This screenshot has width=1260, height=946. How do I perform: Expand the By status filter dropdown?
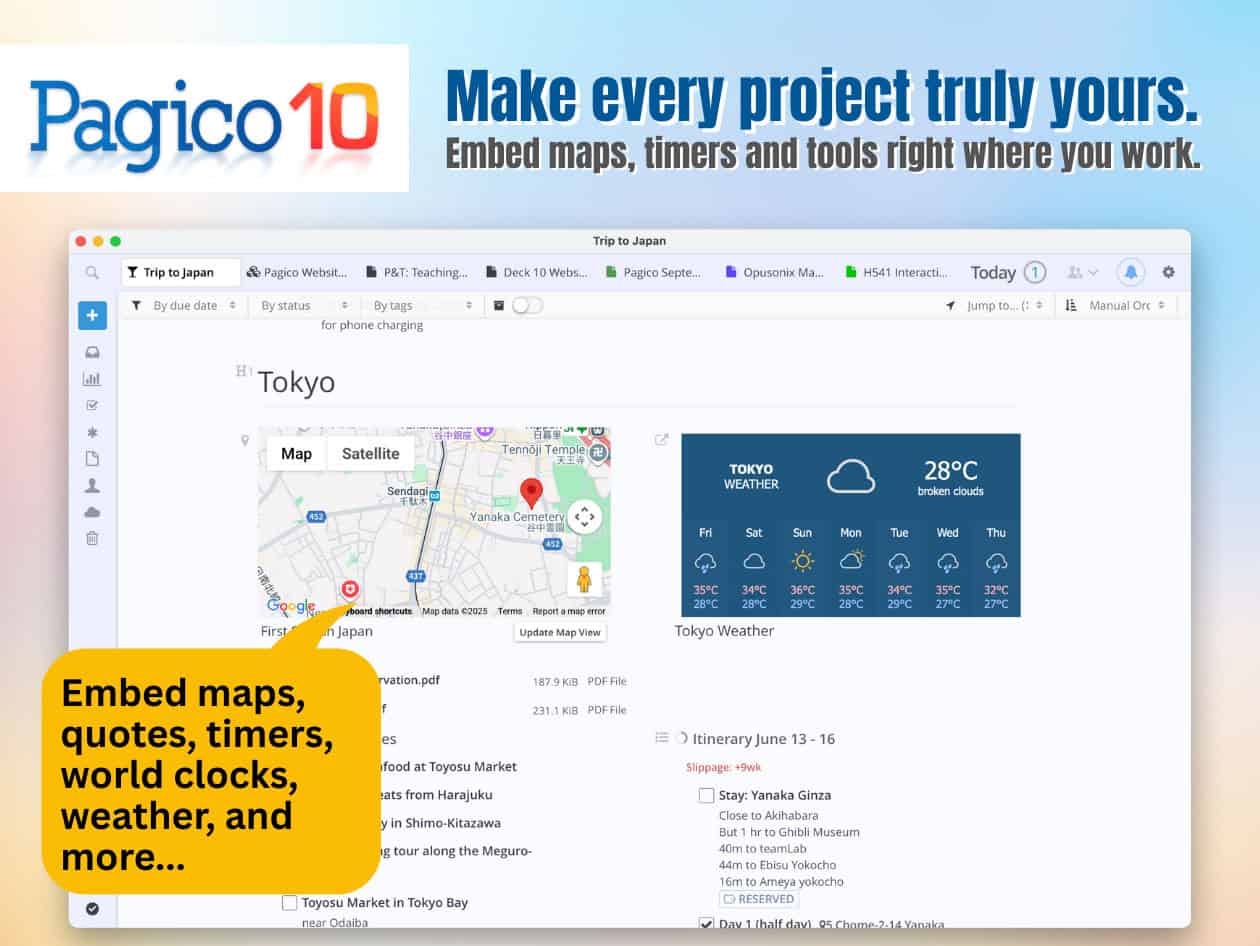(304, 306)
